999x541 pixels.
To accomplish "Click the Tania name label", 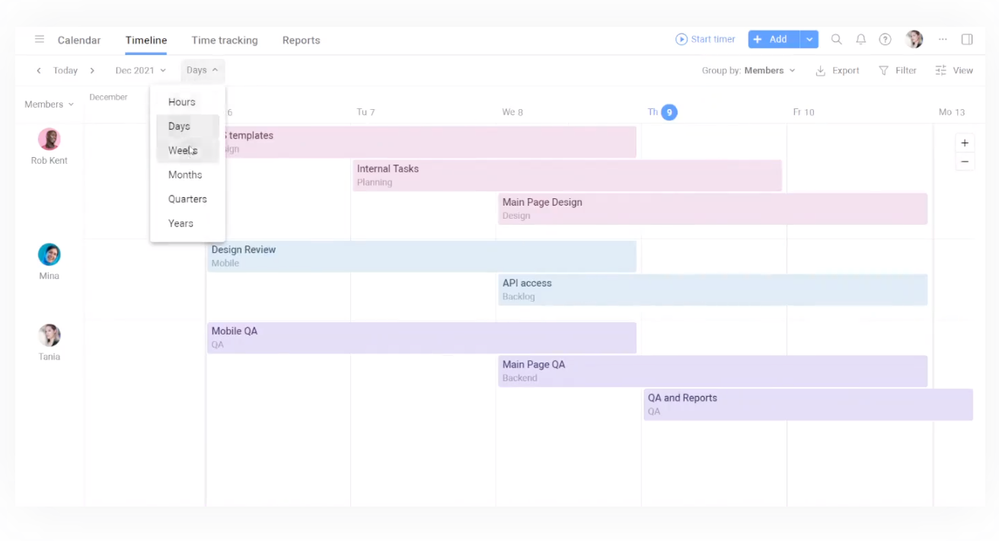I will coord(49,357).
